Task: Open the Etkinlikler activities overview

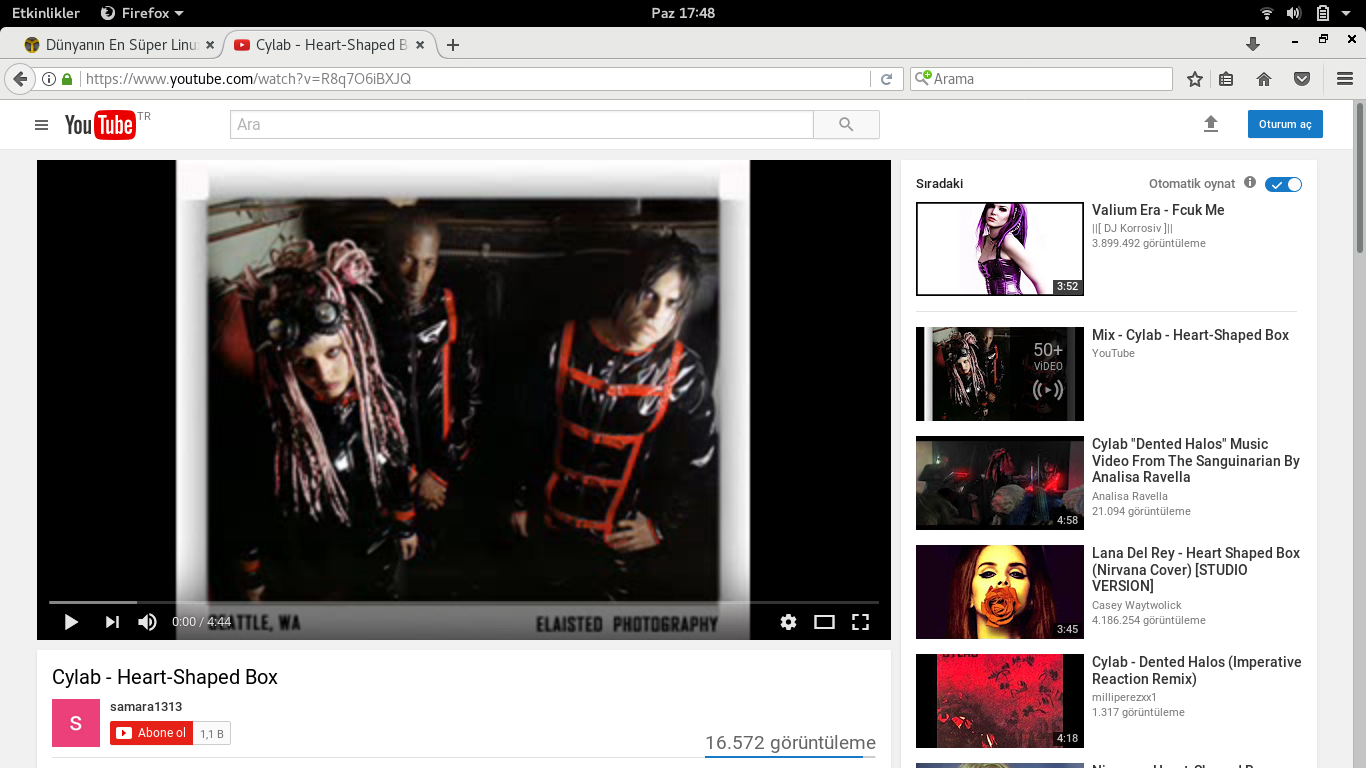Action: coord(46,13)
